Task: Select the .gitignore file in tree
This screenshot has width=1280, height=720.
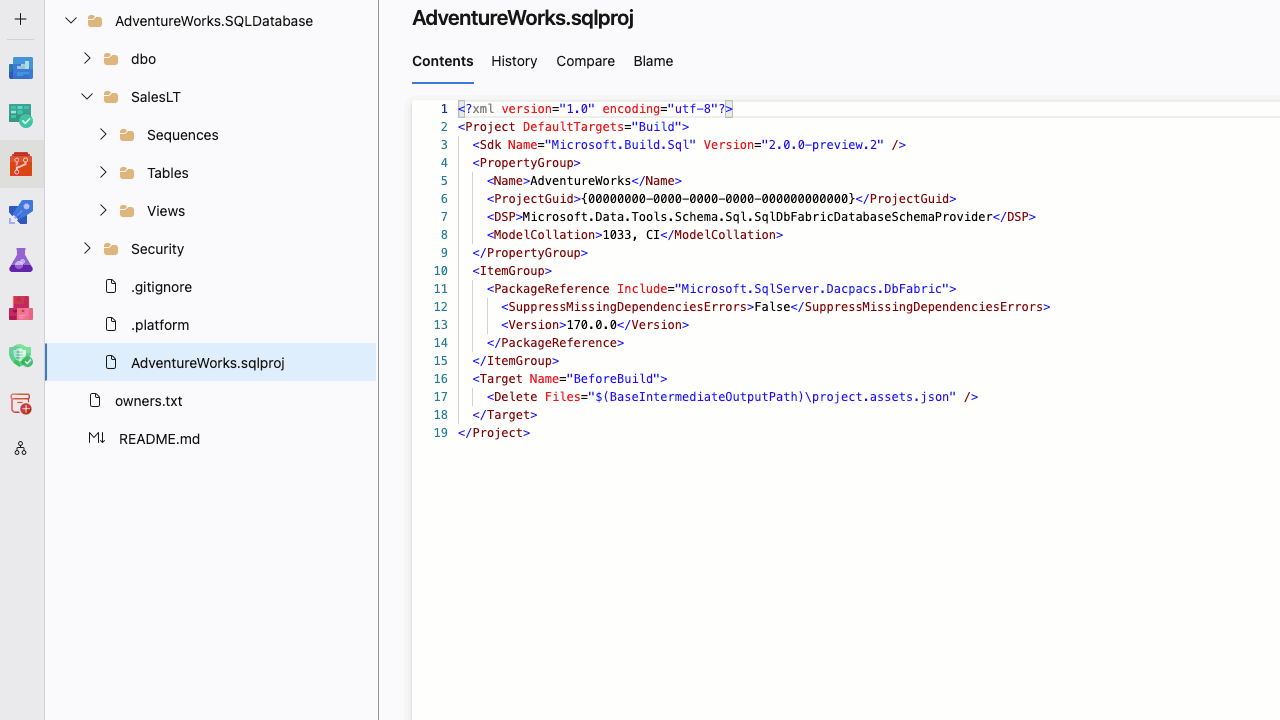Action: 161,287
